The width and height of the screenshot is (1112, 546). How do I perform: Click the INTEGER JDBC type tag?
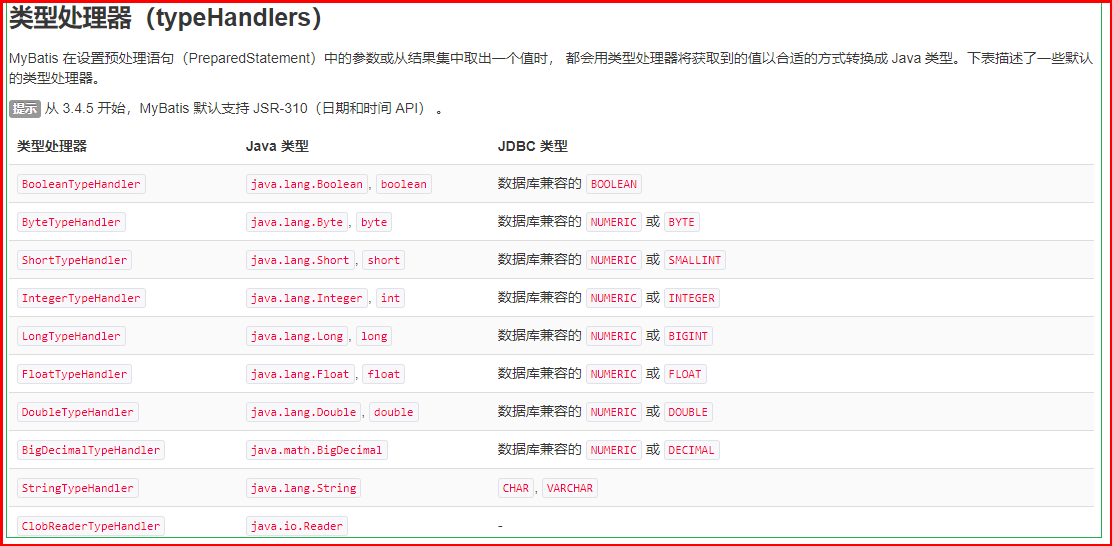(691, 298)
